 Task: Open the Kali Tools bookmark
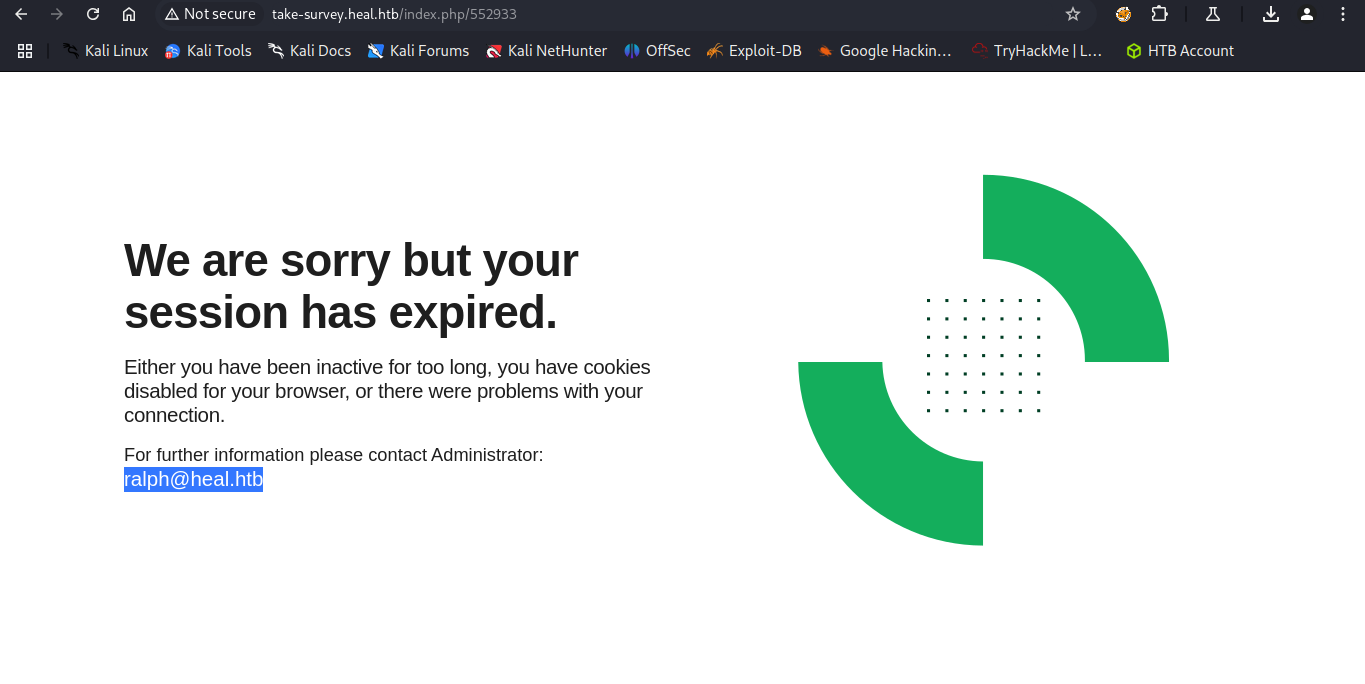click(x=208, y=51)
